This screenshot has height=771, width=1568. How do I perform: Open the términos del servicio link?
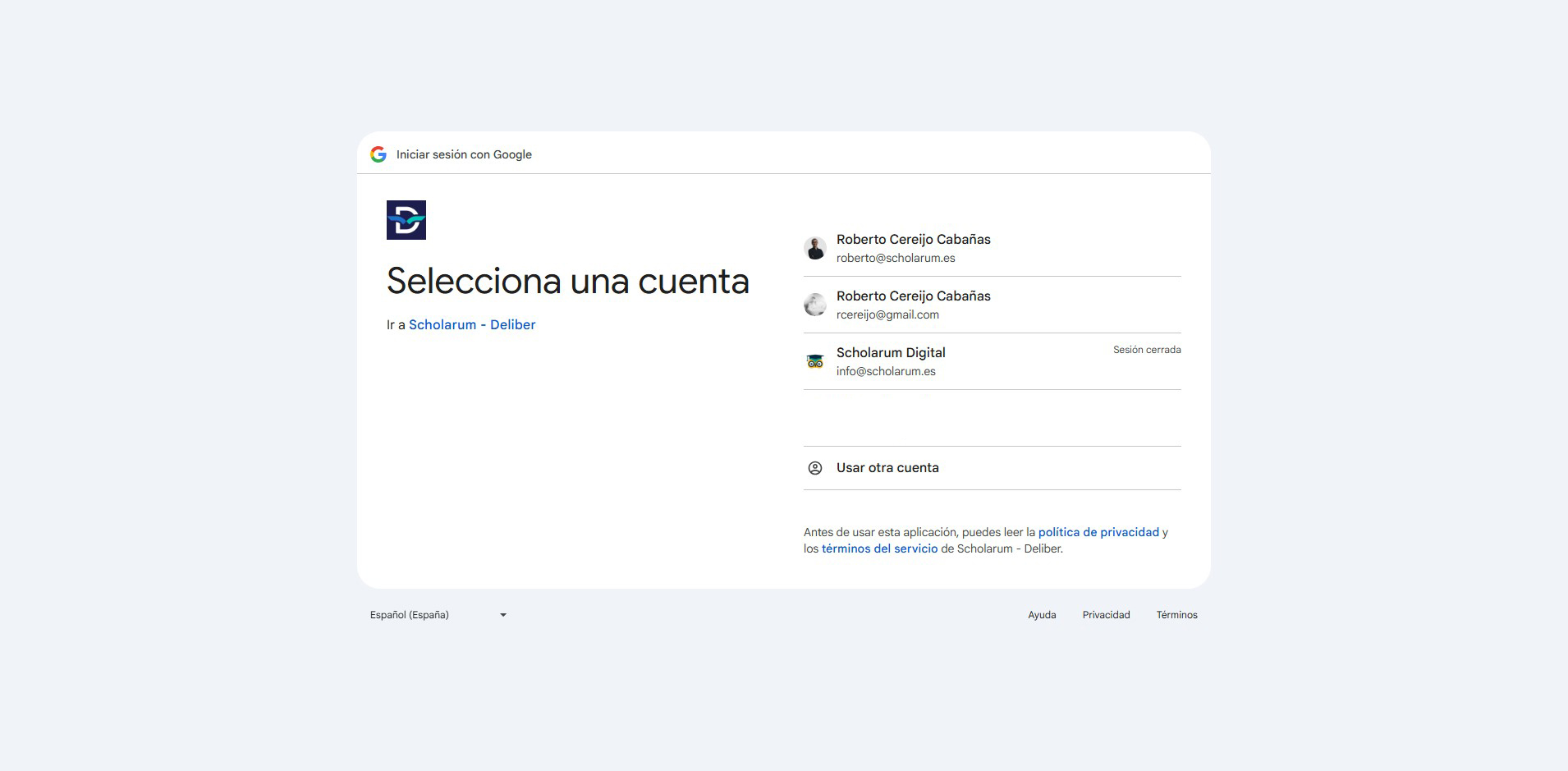point(879,548)
